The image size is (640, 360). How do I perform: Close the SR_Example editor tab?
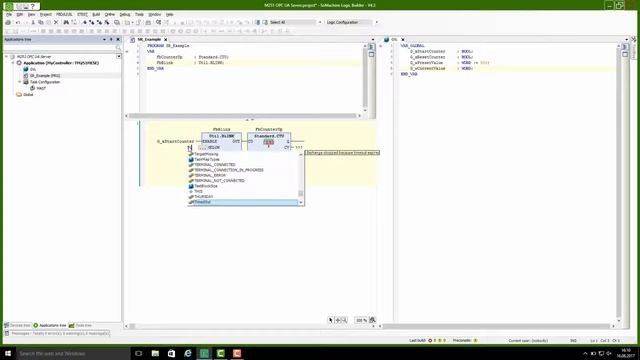(x=165, y=40)
